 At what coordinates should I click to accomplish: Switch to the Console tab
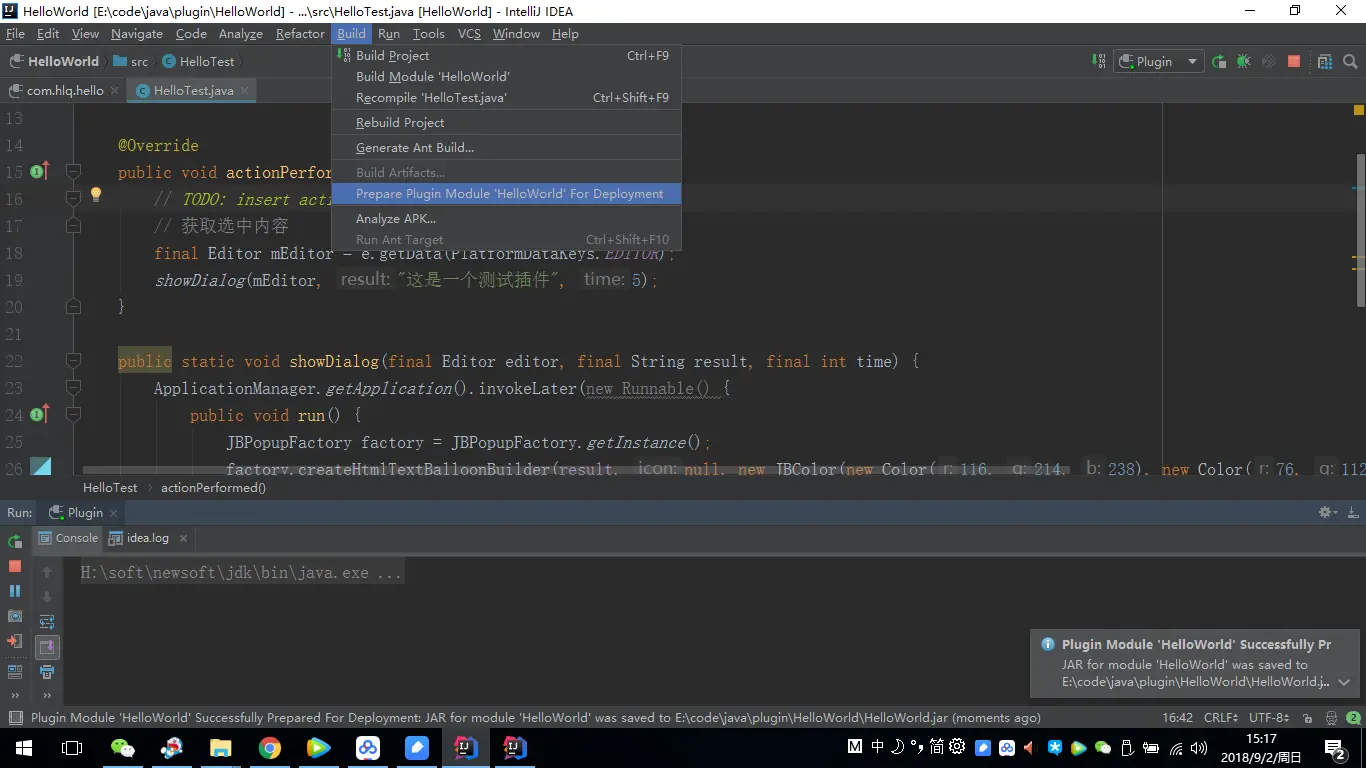[68, 538]
